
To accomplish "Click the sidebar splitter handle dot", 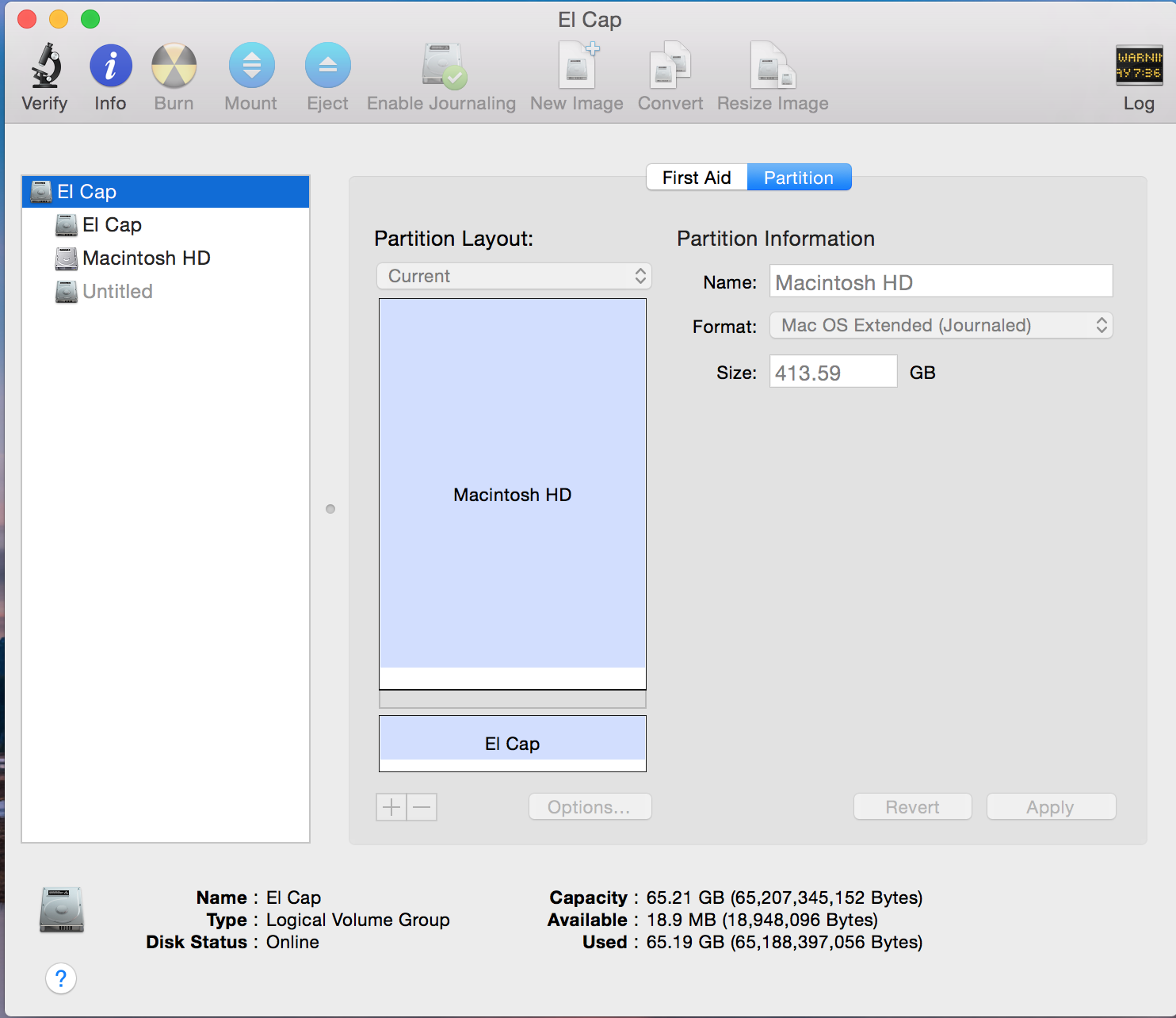I will tap(330, 509).
